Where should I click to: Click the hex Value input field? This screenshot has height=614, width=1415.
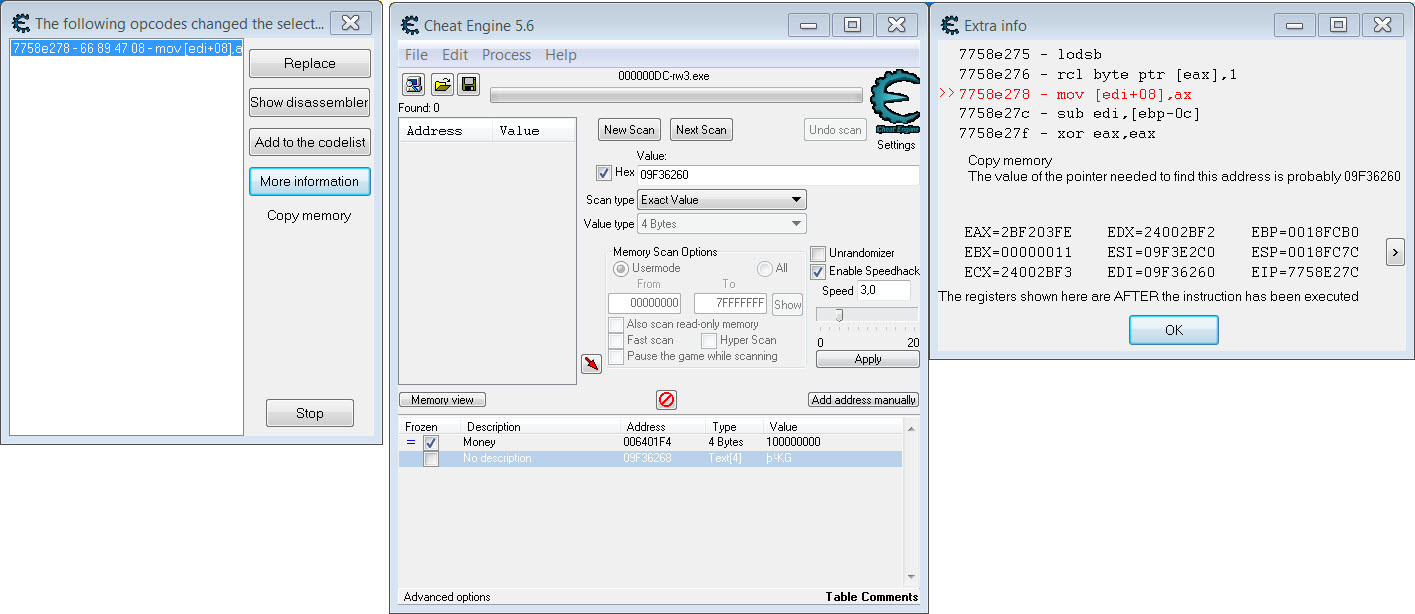pos(778,175)
